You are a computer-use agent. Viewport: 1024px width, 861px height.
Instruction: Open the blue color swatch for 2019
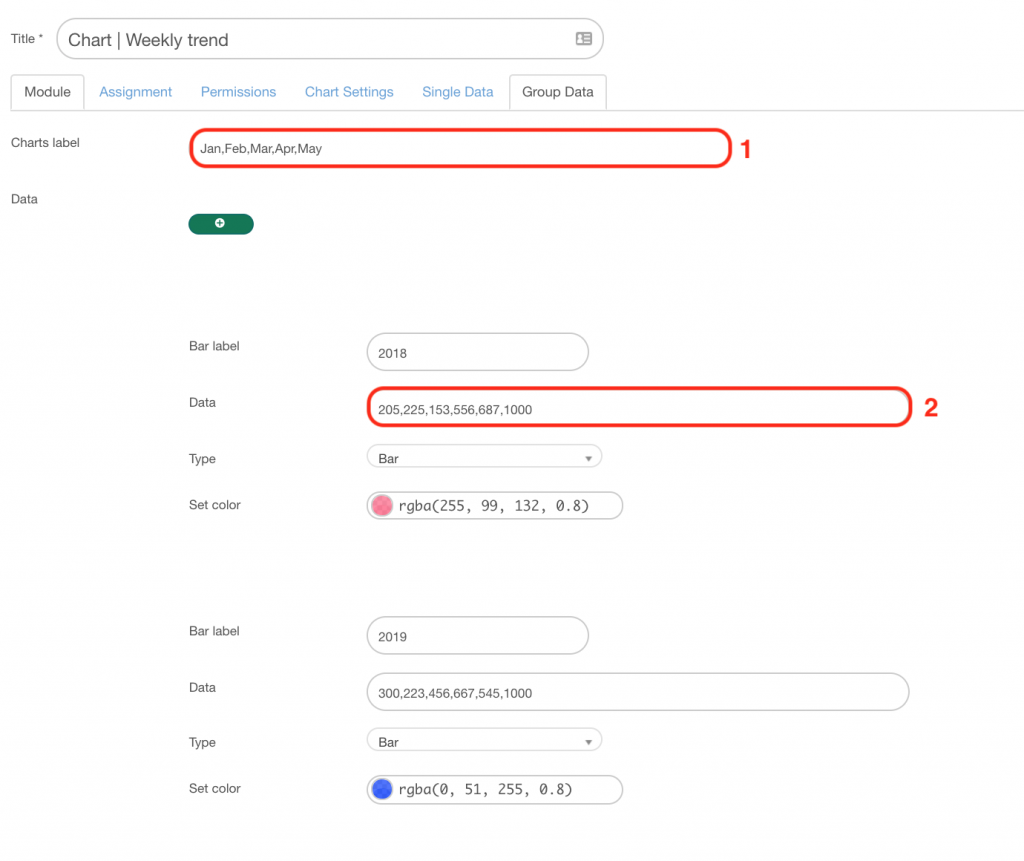(x=382, y=789)
